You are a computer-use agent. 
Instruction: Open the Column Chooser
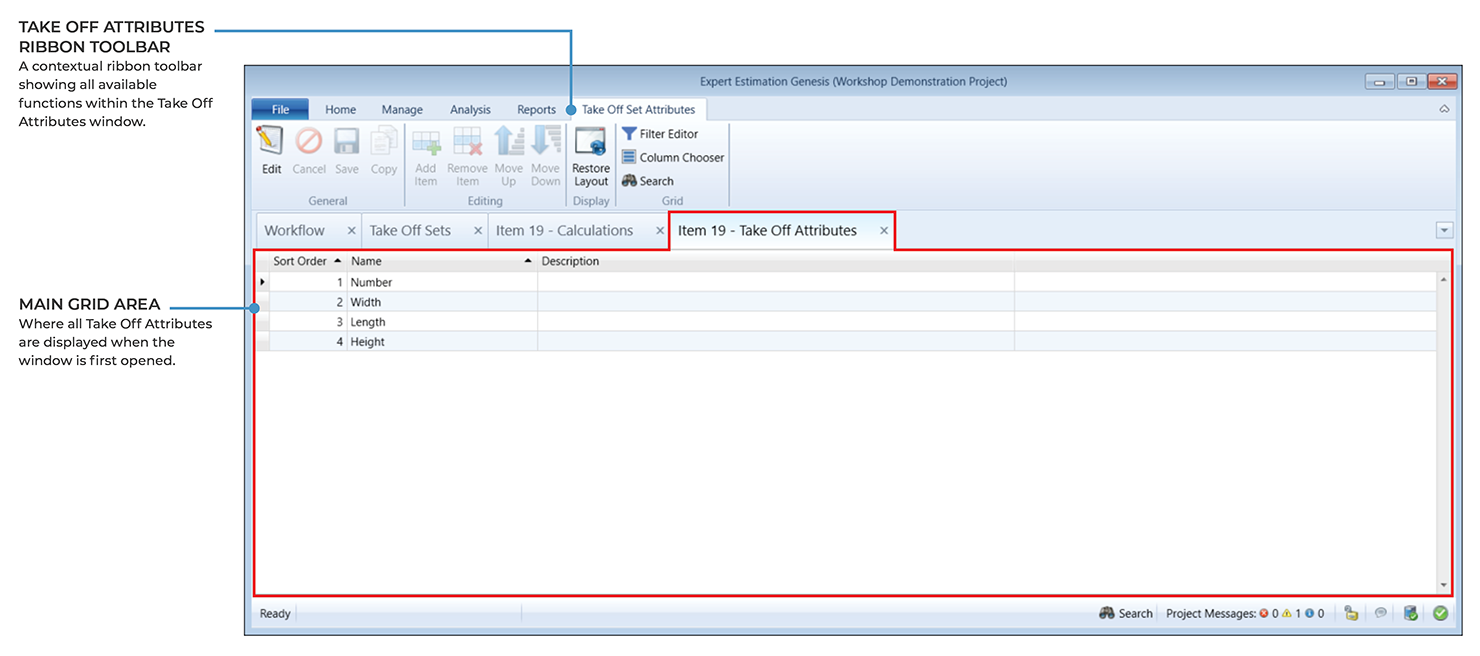pyautogui.click(x=672, y=158)
